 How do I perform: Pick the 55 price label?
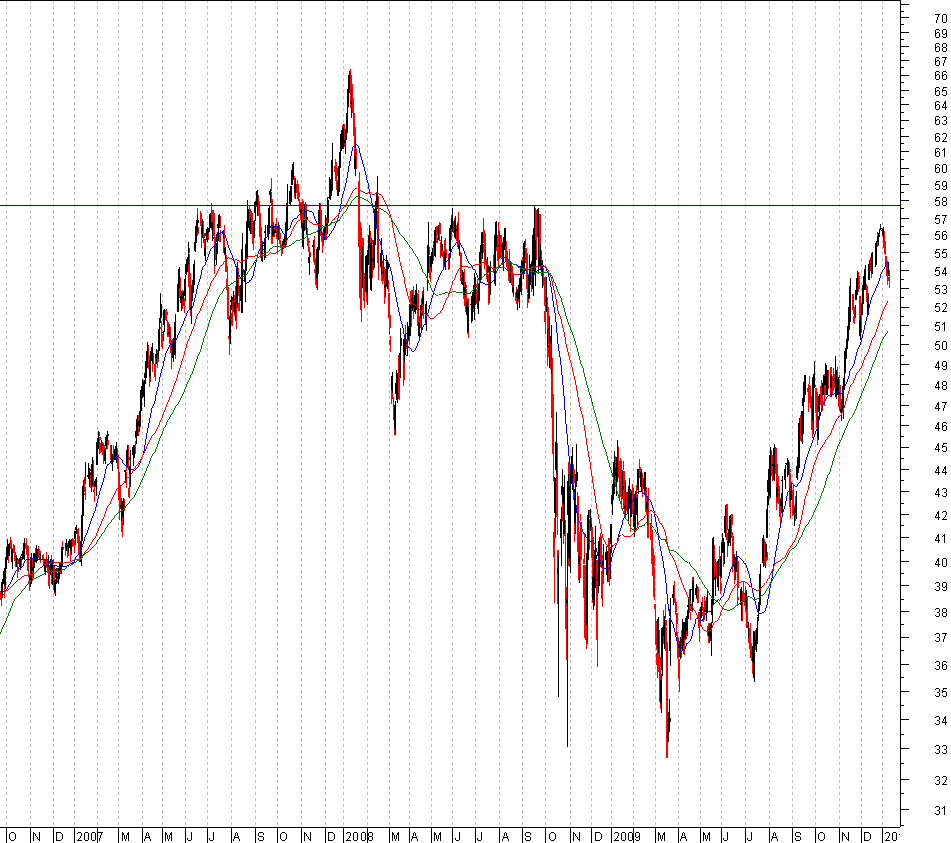point(941,254)
